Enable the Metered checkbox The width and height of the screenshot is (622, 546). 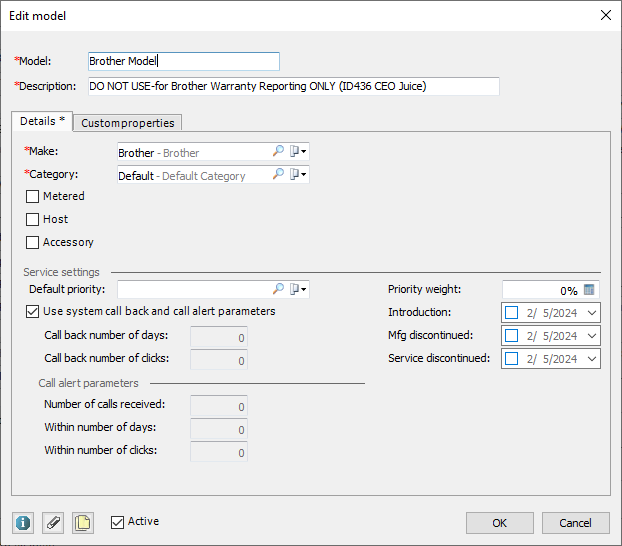point(32,196)
